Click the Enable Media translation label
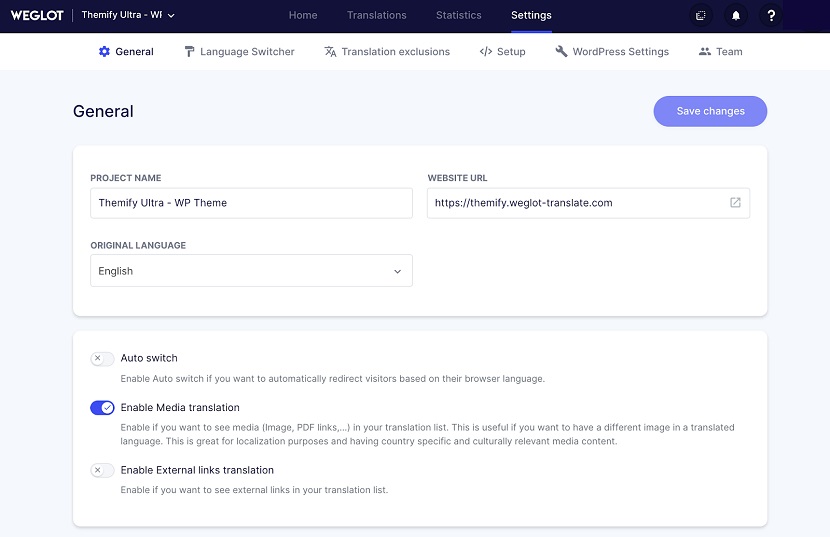This screenshot has height=537, width=830. [180, 407]
